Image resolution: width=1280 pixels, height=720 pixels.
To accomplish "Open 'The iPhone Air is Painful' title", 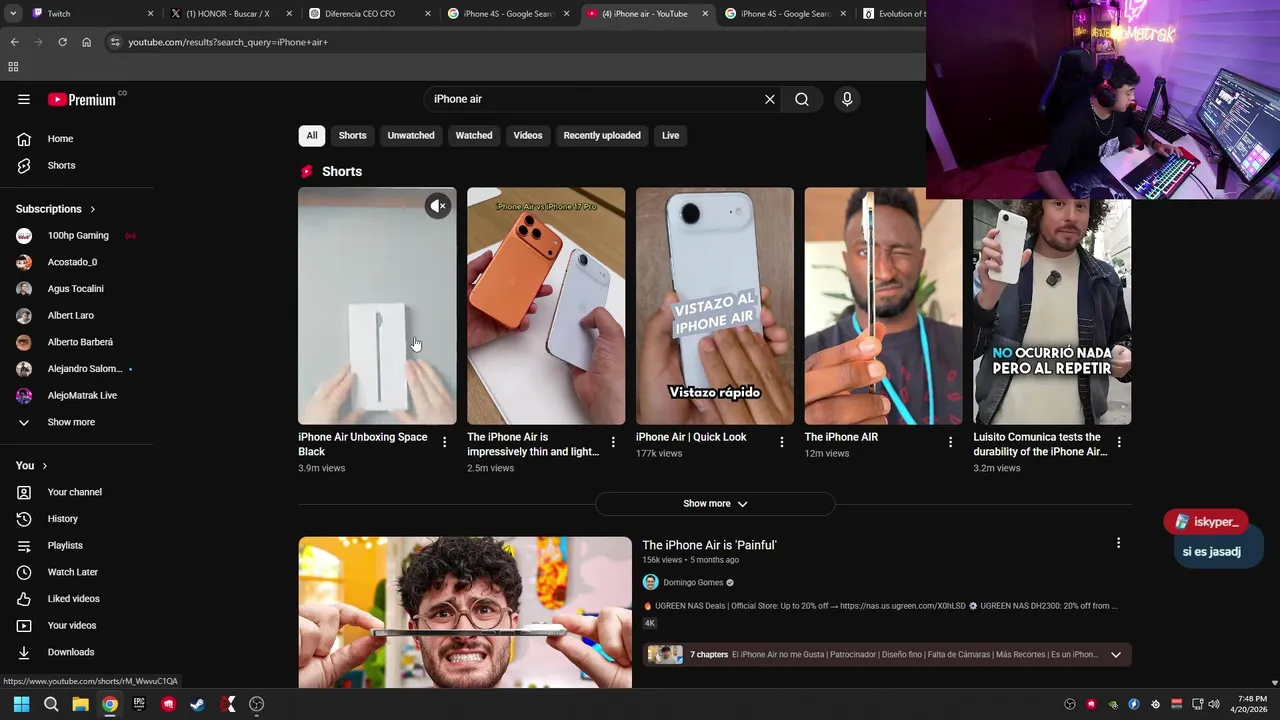I will click(709, 545).
